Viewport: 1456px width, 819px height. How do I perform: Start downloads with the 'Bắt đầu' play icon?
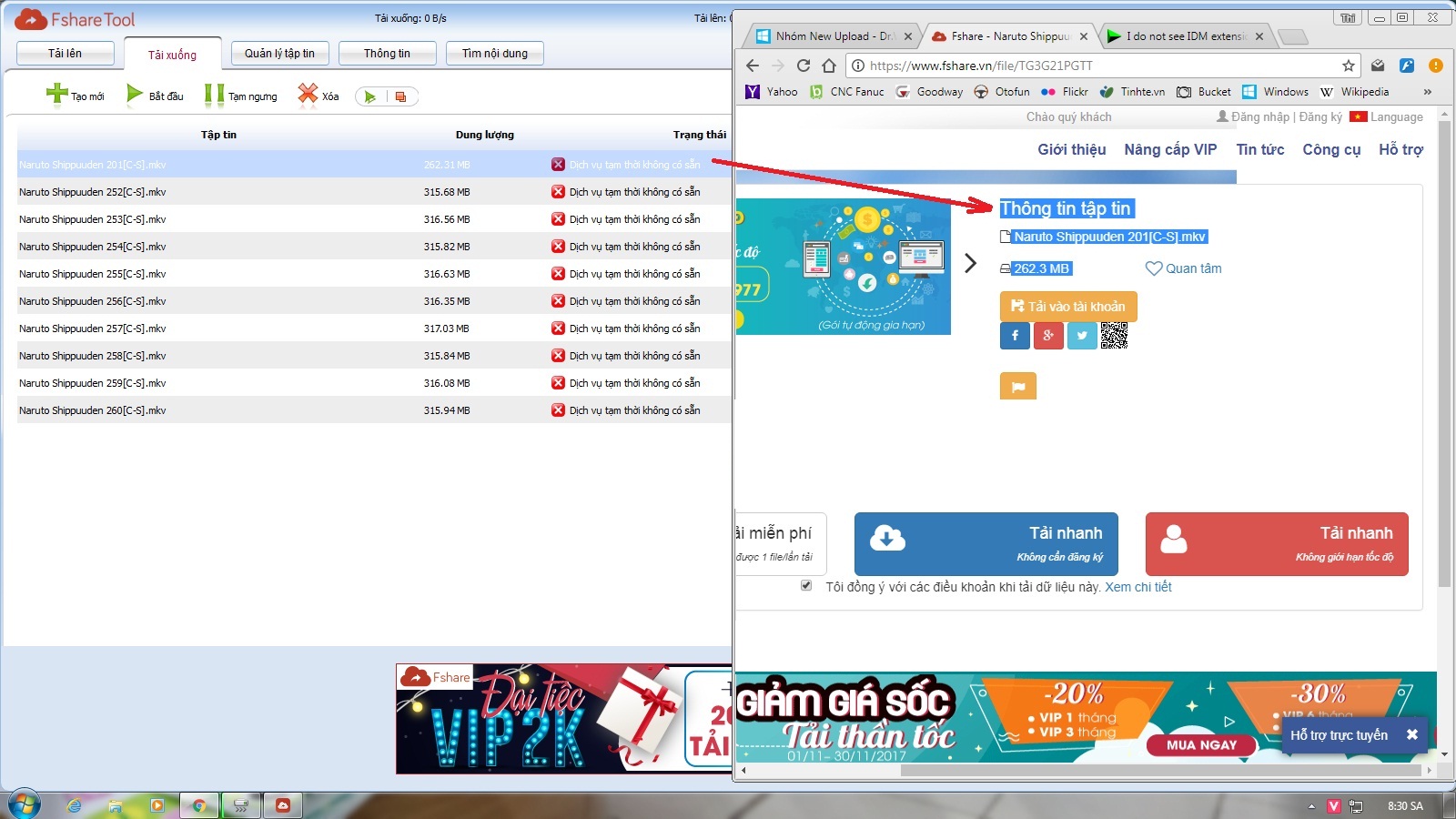click(135, 94)
